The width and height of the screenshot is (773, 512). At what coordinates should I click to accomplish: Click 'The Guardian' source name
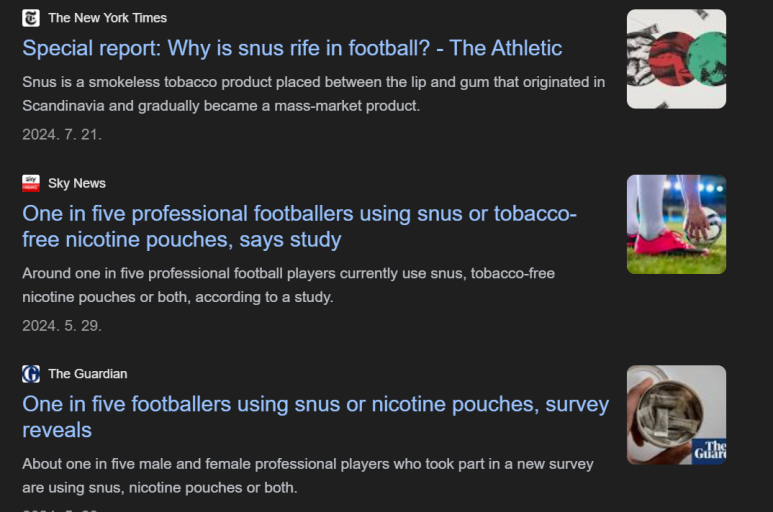(88, 374)
